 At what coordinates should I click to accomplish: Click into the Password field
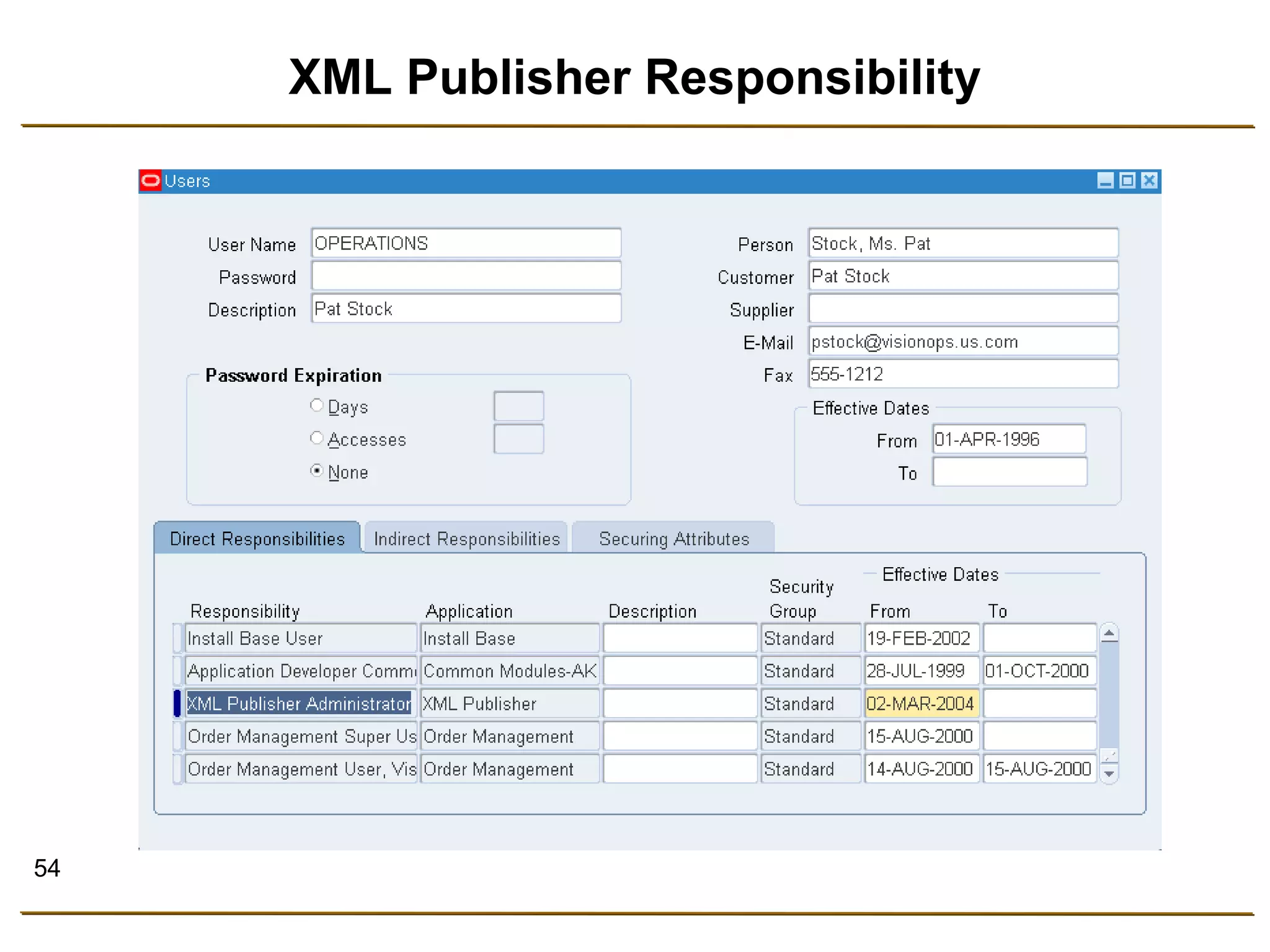pyautogui.click(x=466, y=276)
